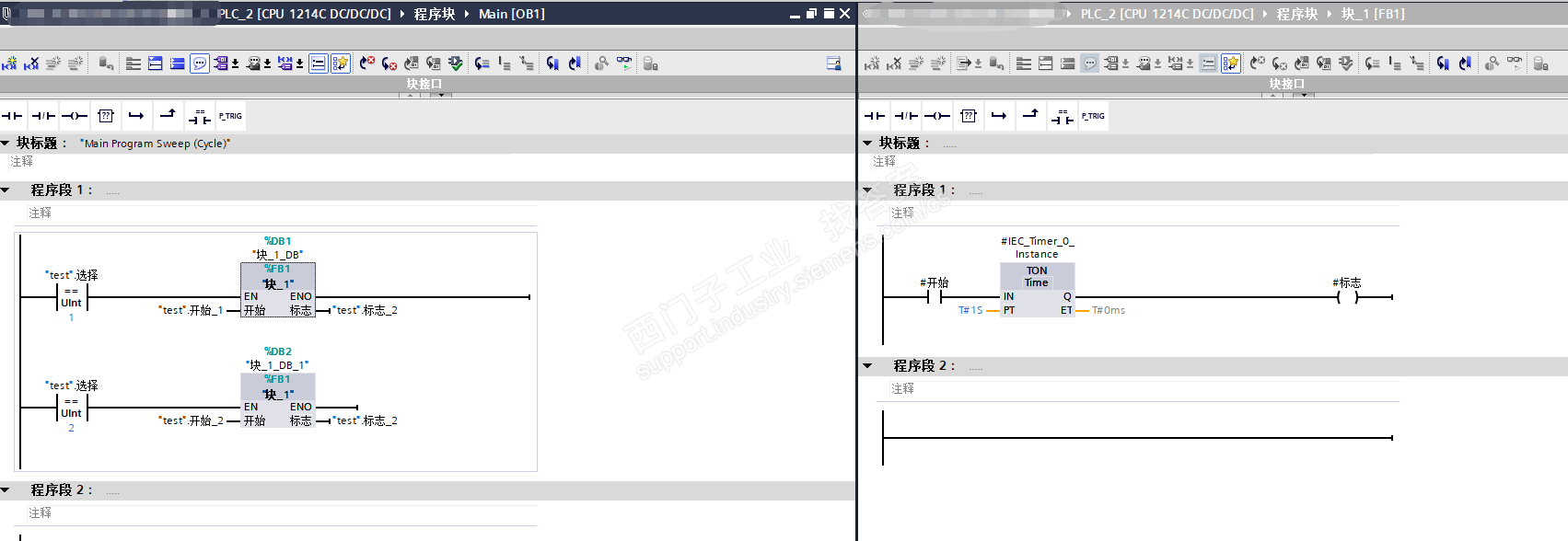Toggle free-form comments icon in Main OB1 toolbar
Screen dimensions: 1568x541
[x=200, y=63]
